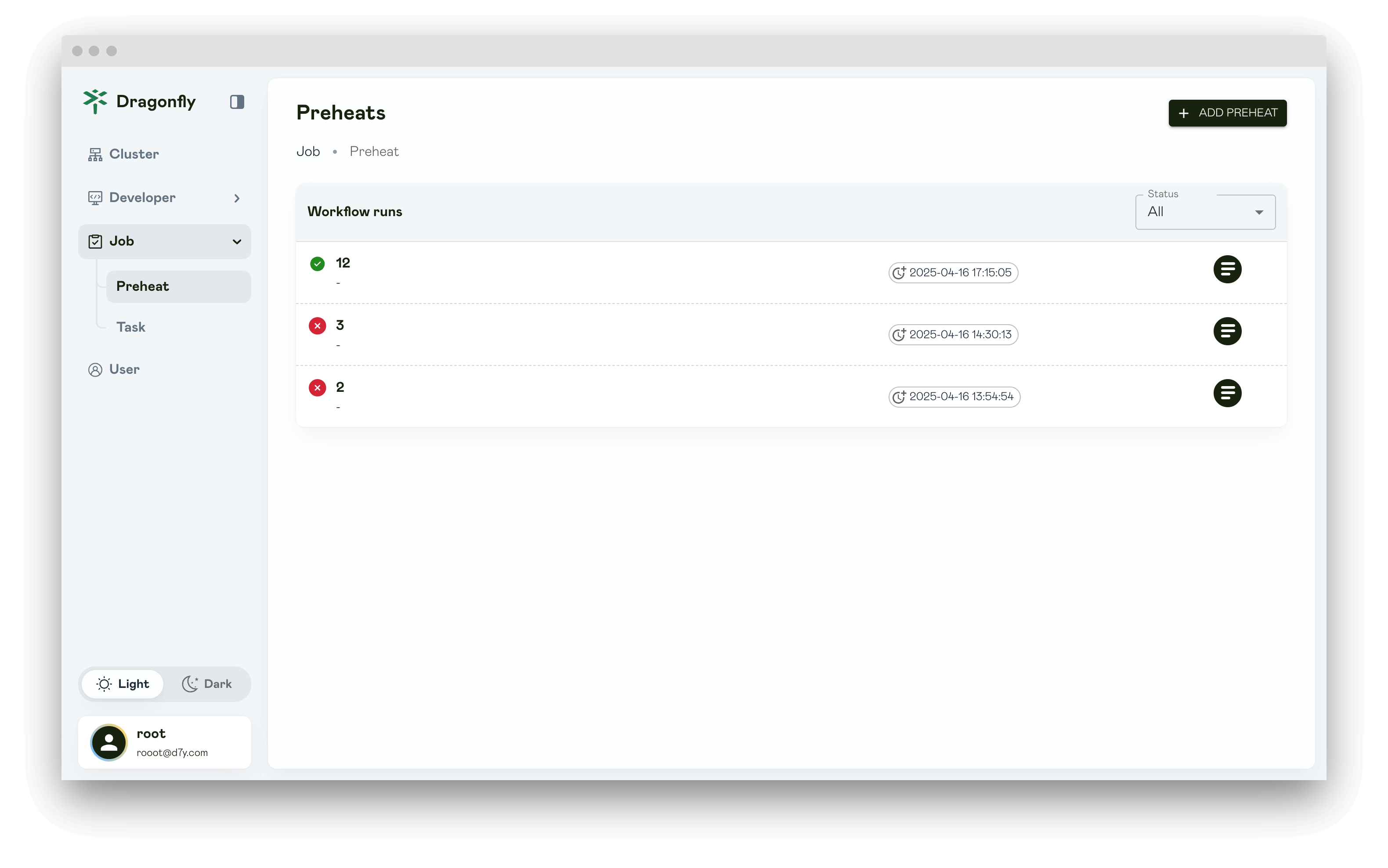Click the red failure icon on run 2
1388x868 pixels.
pos(317,387)
